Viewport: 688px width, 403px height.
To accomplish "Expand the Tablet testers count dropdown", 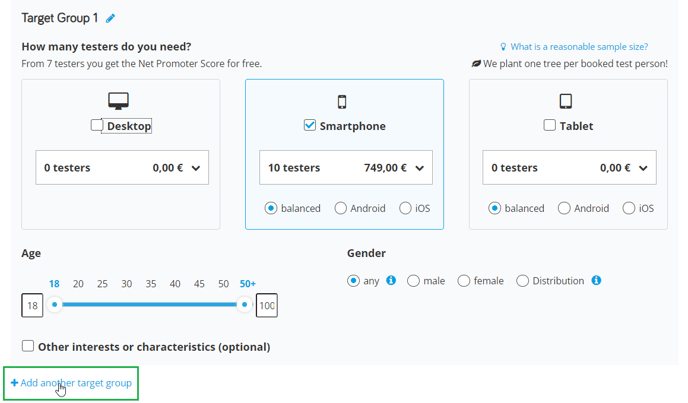I will (570, 168).
